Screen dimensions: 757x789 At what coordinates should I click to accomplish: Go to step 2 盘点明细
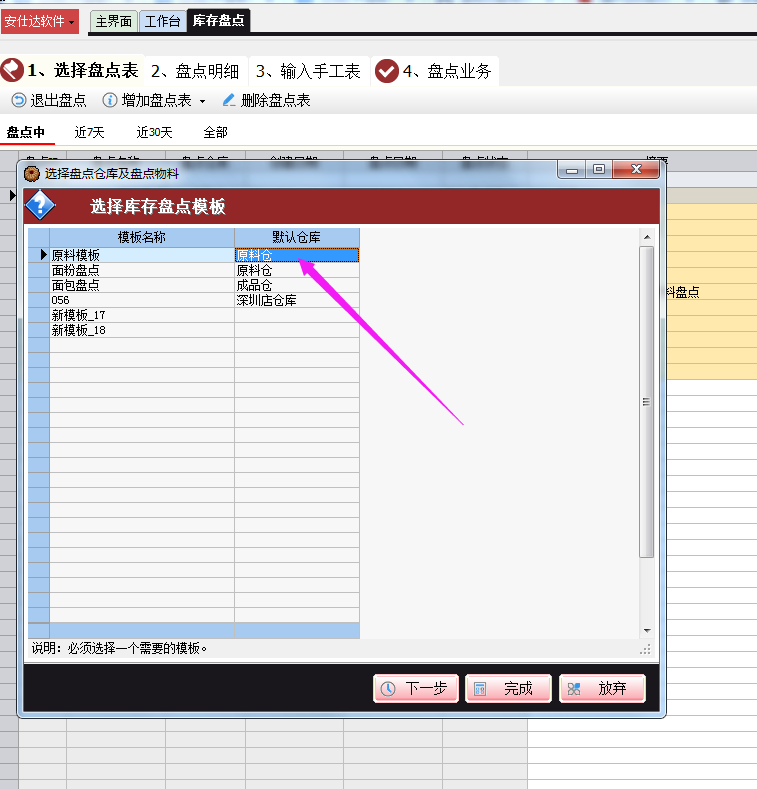tap(195, 71)
